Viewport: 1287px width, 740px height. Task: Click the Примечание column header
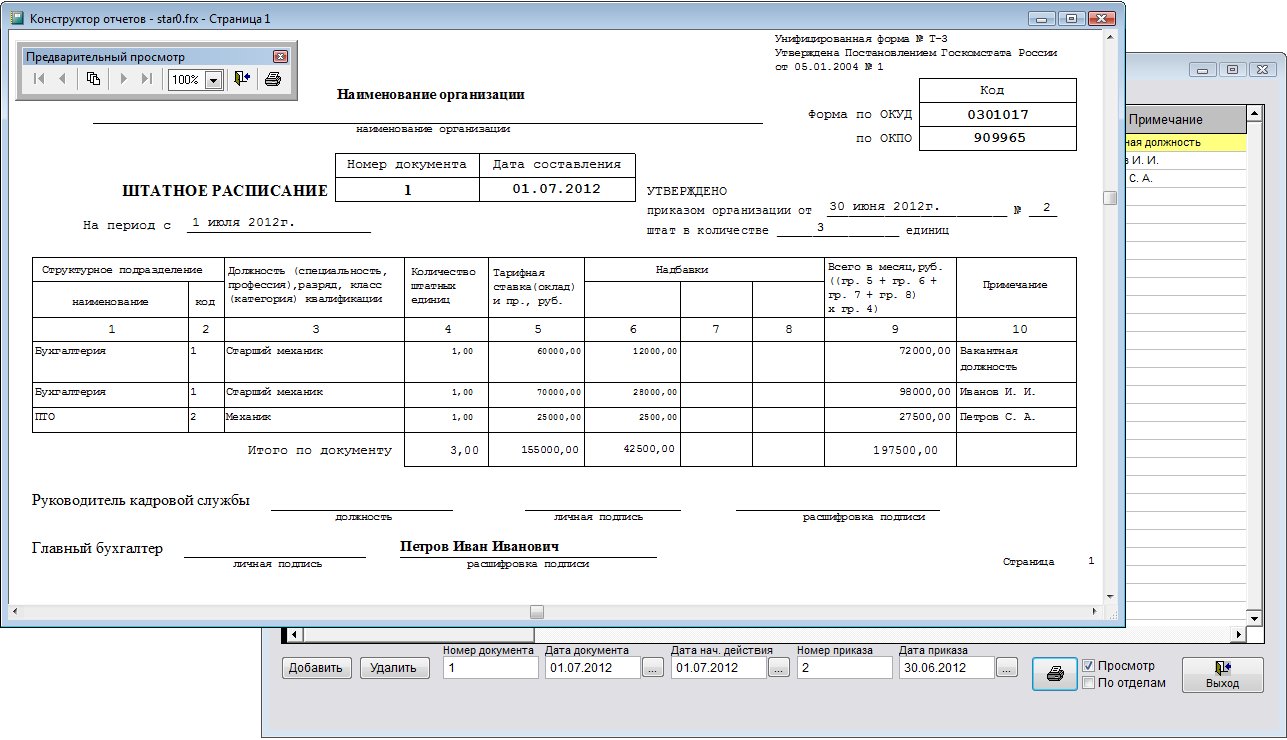(x=1185, y=120)
